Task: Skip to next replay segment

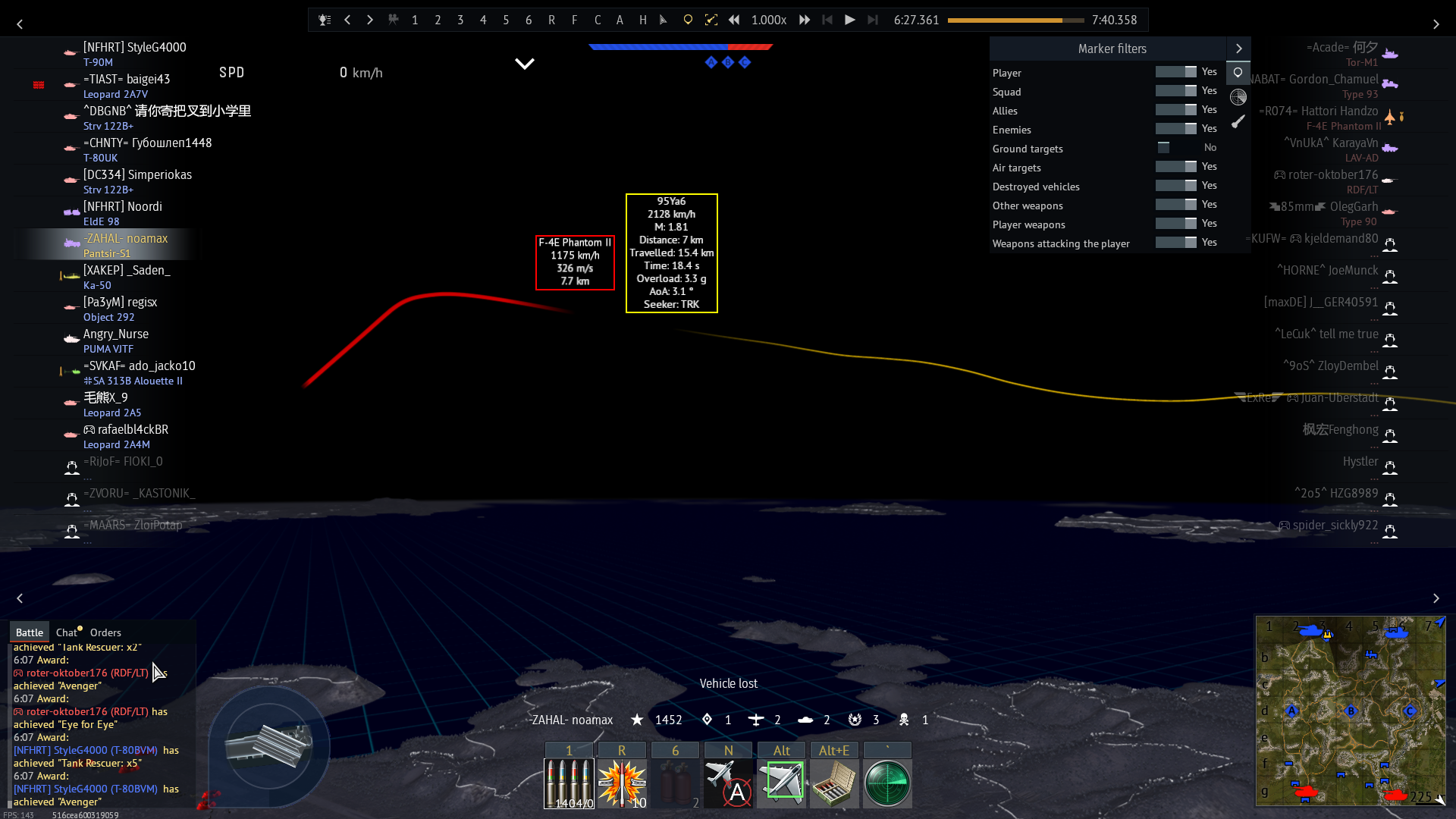Action: point(873,20)
